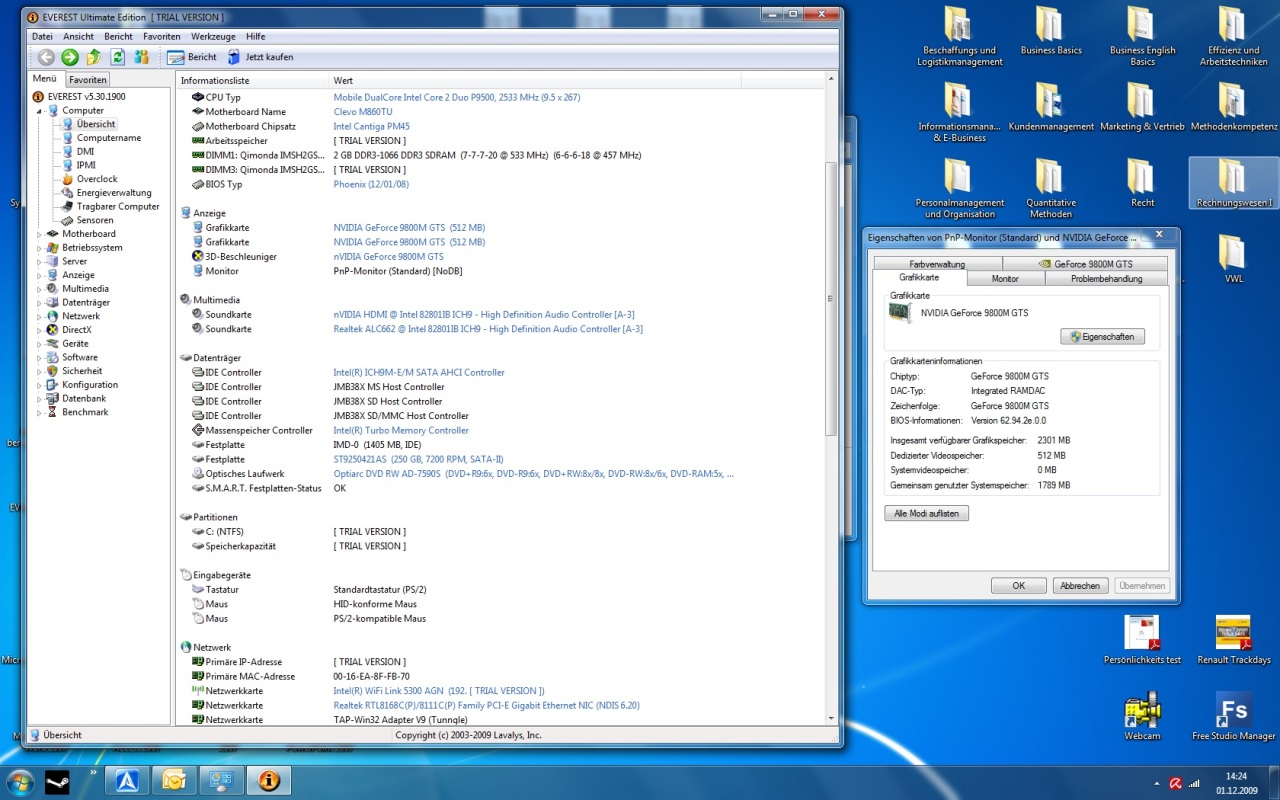Image resolution: width=1280 pixels, height=800 pixels.
Task: Expand the Multimedia tree node
Action: [x=40, y=289]
